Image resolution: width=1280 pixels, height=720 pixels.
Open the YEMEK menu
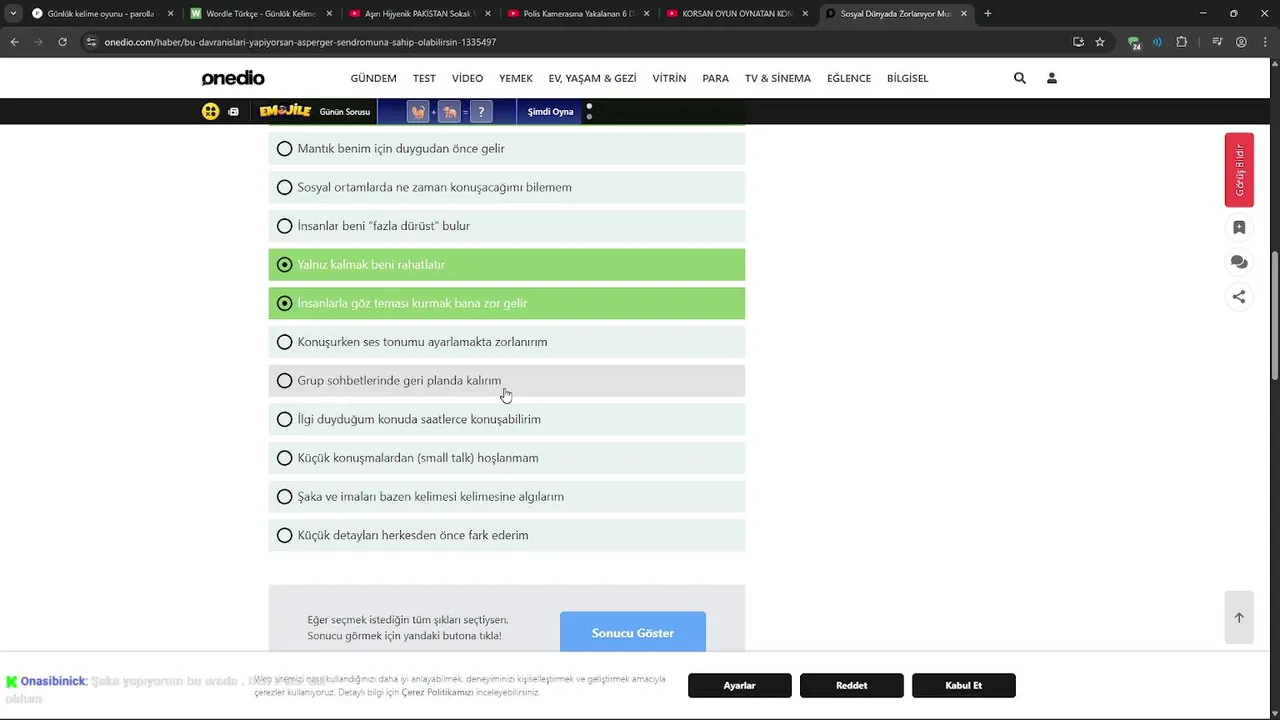click(x=516, y=78)
